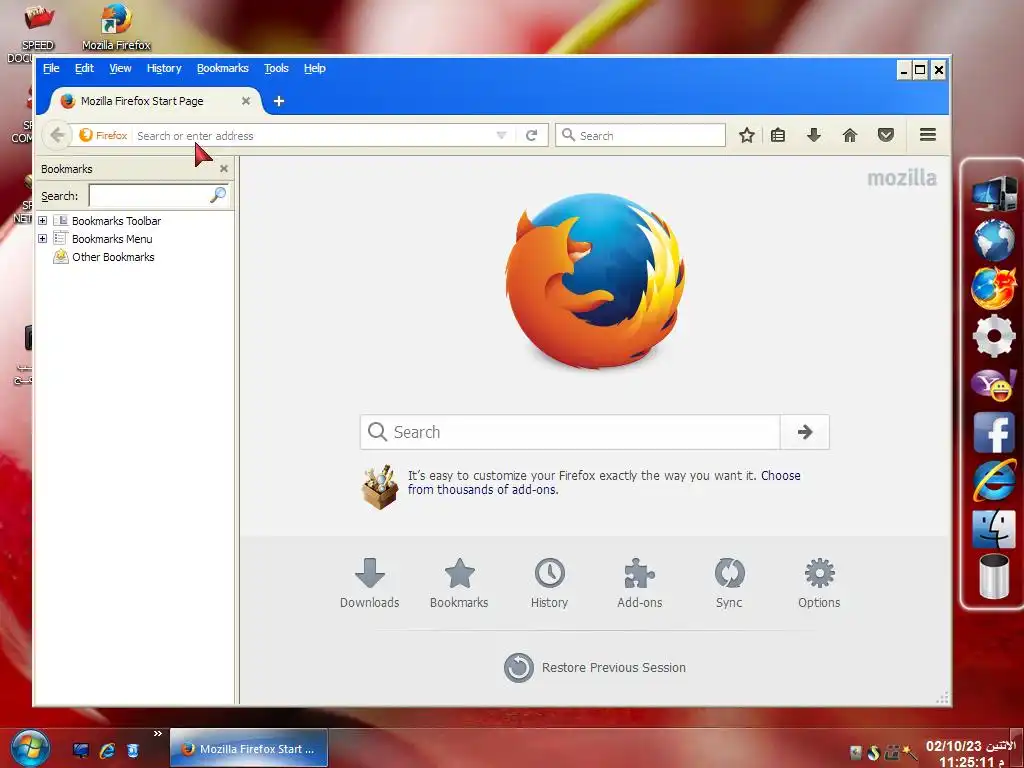Open Downloads from the start page
The height and width of the screenshot is (768, 1024).
tap(370, 583)
